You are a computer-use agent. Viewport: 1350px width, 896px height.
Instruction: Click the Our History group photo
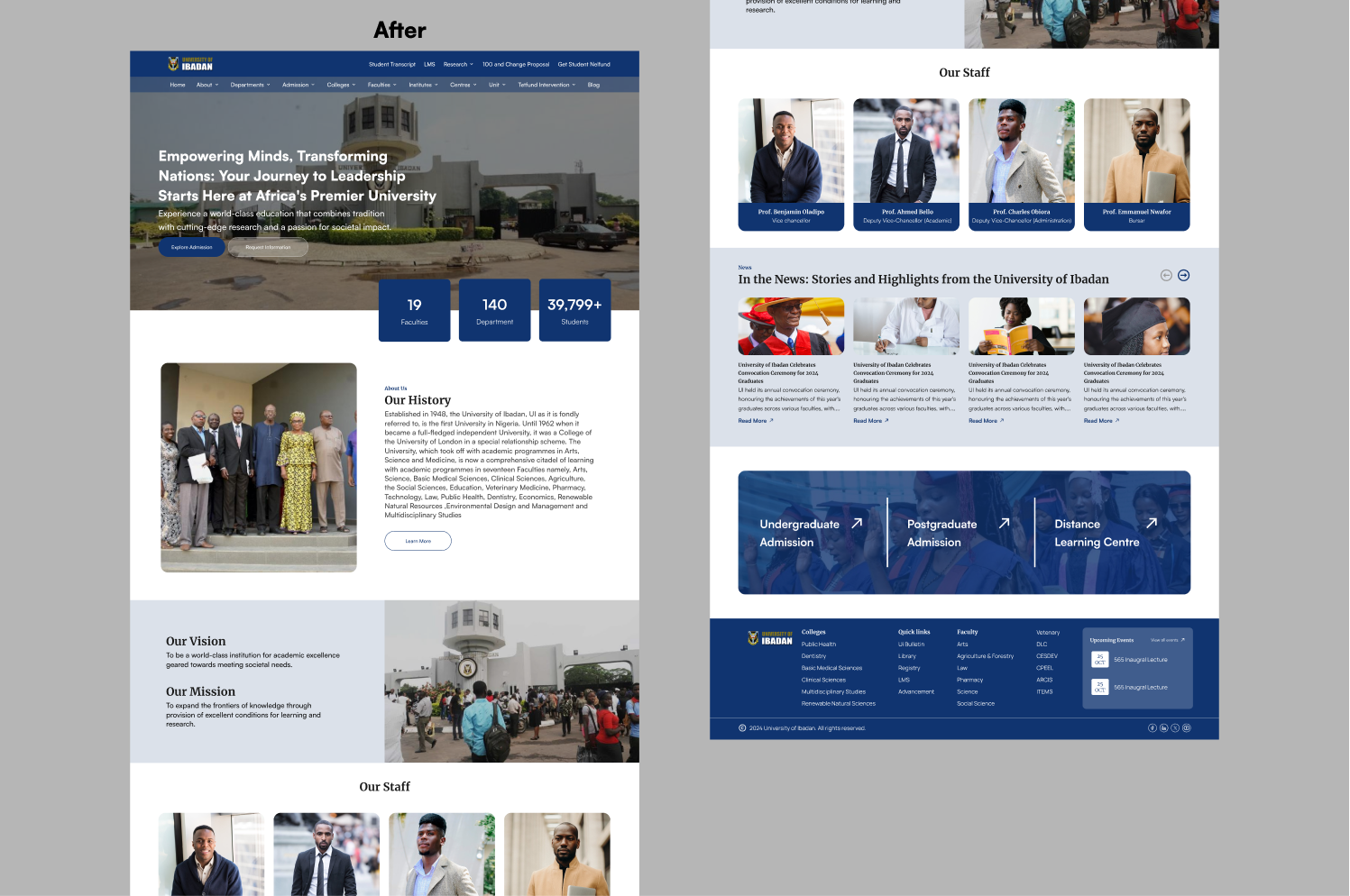tap(259, 467)
